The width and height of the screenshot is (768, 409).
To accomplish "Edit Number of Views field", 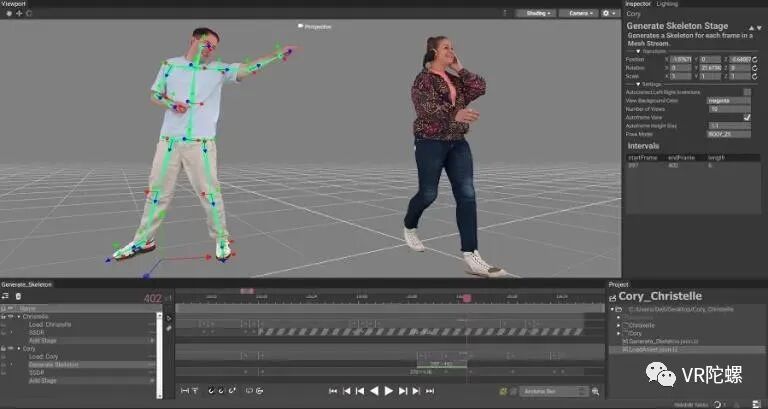I will [x=729, y=109].
